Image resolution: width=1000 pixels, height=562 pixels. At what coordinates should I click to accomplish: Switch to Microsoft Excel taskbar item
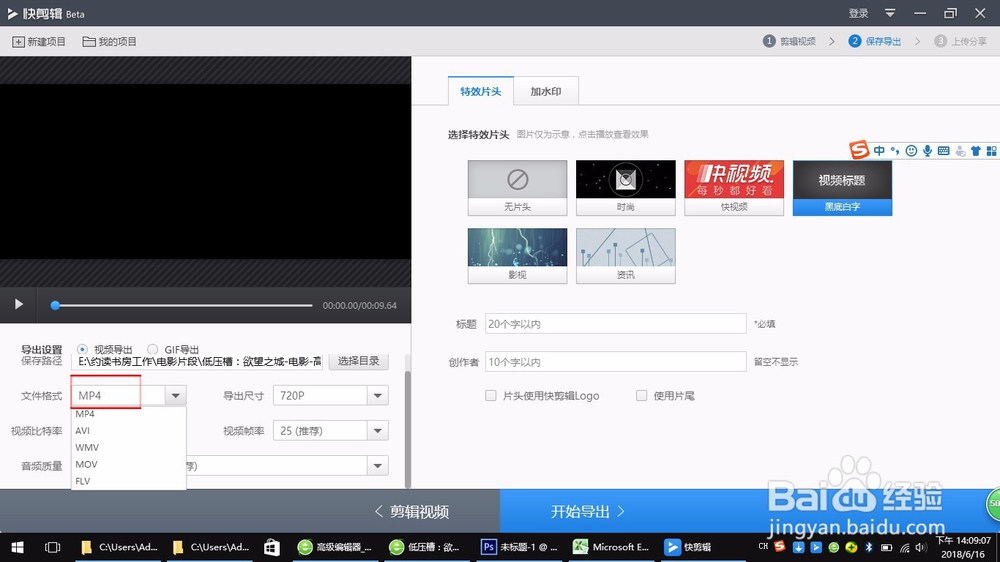(x=612, y=547)
